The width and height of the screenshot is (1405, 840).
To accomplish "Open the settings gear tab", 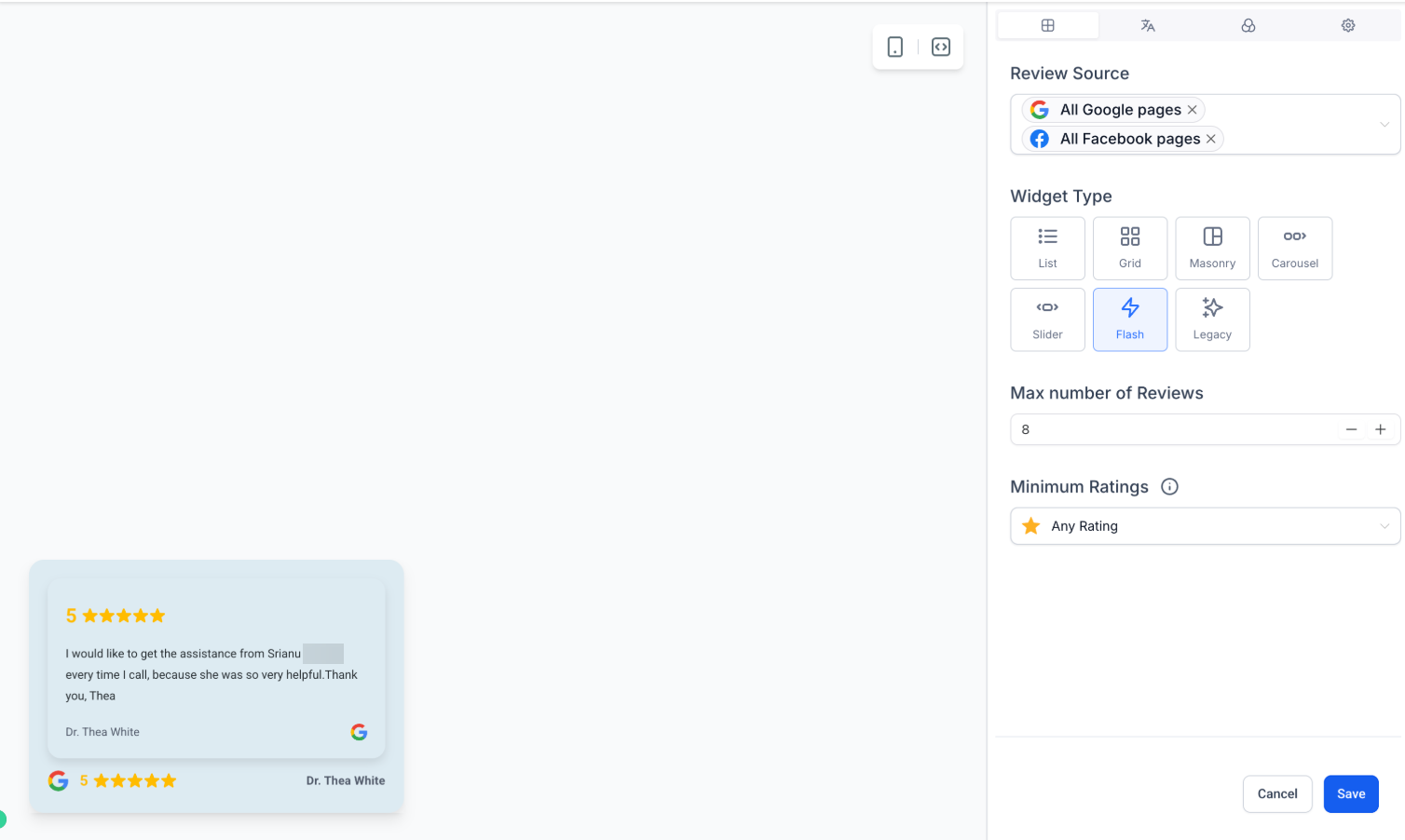I will 1348,26.
